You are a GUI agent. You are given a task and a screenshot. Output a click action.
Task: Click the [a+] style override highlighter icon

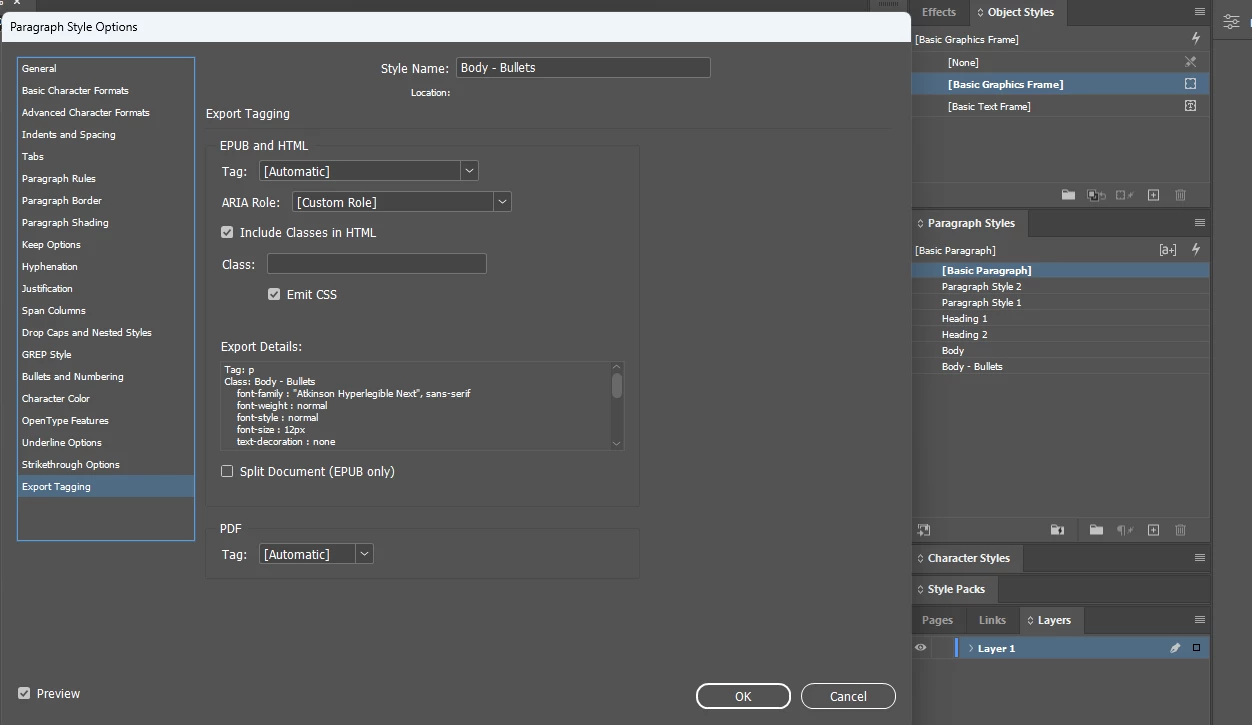point(1167,250)
